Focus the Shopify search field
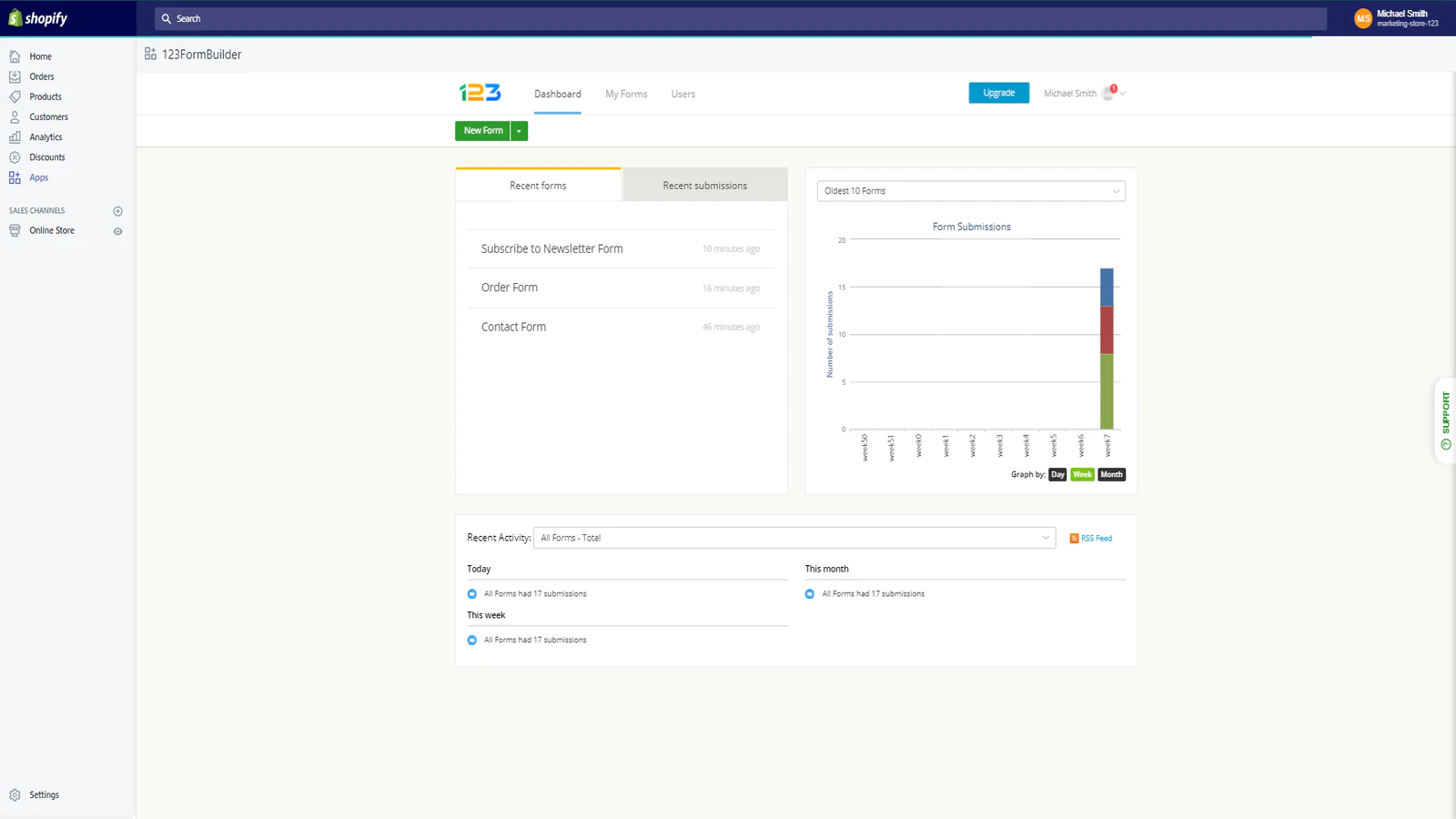 coord(740,18)
